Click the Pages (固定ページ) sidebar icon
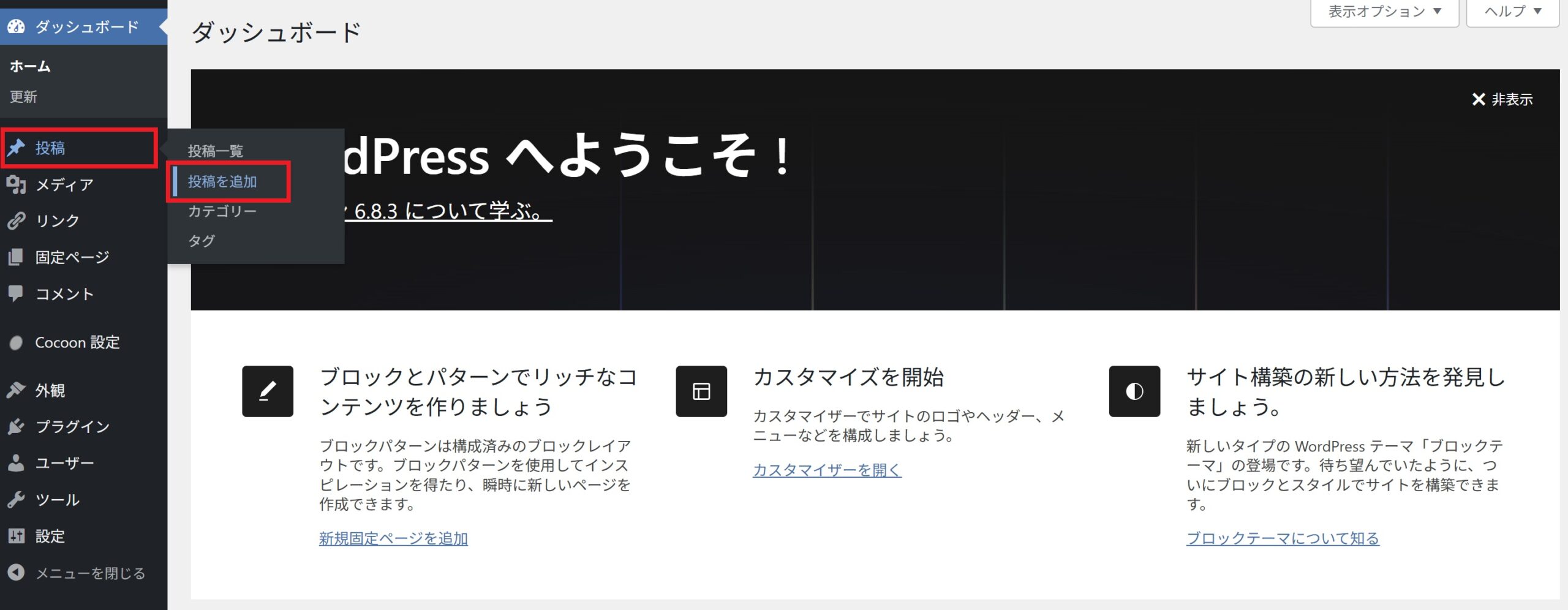The height and width of the screenshot is (610, 1568). coord(17,257)
